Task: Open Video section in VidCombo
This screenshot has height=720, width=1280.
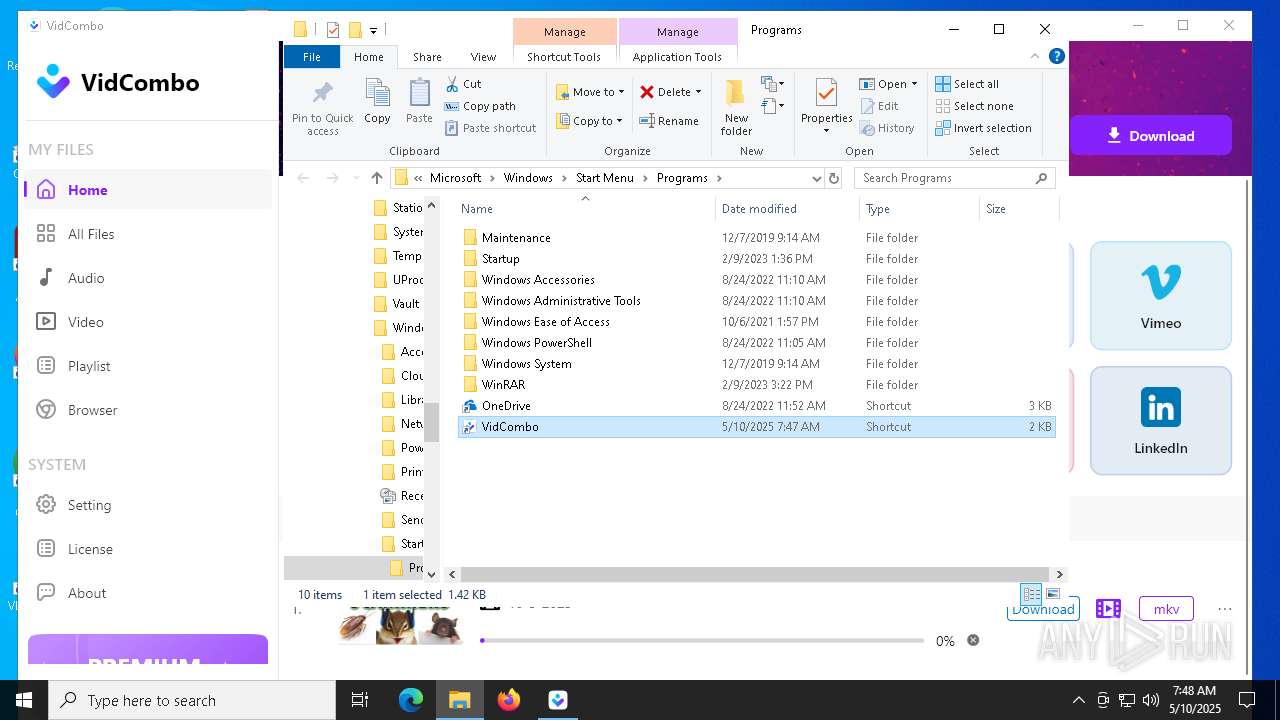Action: coord(147,322)
